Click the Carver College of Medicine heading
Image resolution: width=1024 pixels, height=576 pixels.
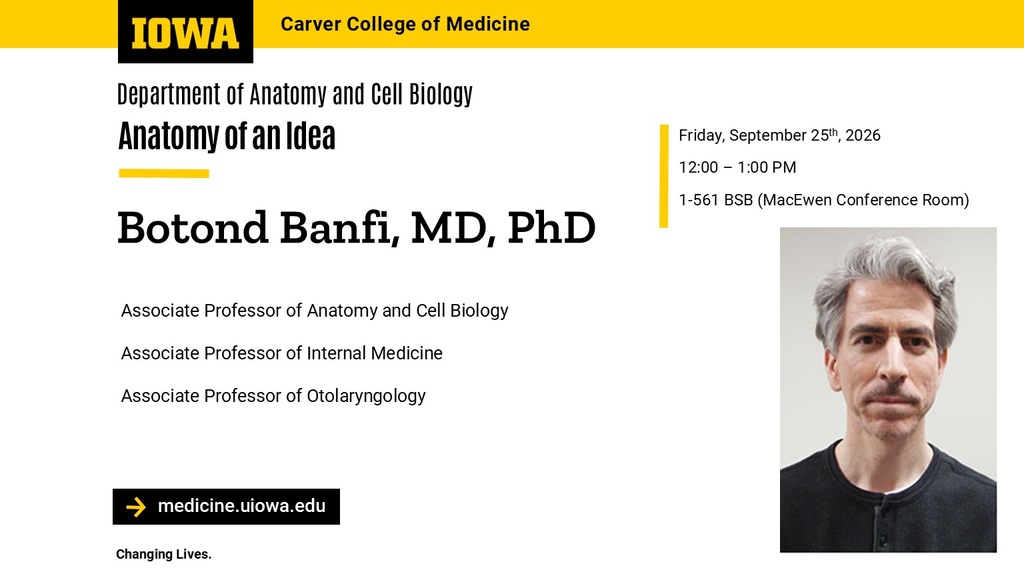pos(405,24)
